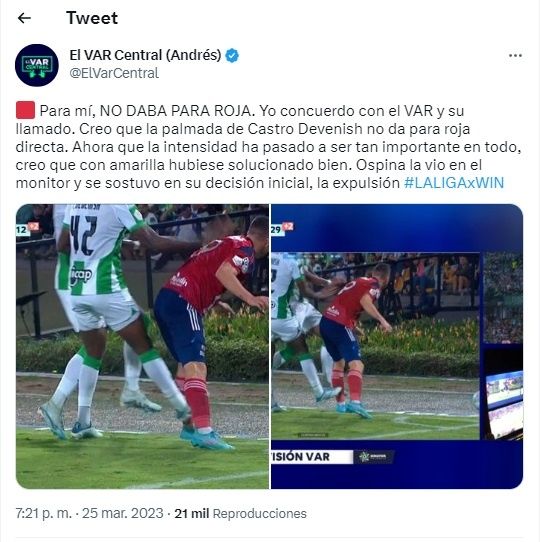The height and width of the screenshot is (542, 540).
Task: Click the Tweet header title
Action: coord(92,18)
